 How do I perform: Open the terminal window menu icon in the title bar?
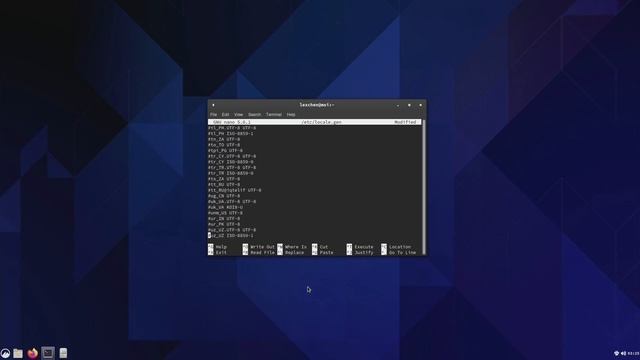[x=213, y=105]
